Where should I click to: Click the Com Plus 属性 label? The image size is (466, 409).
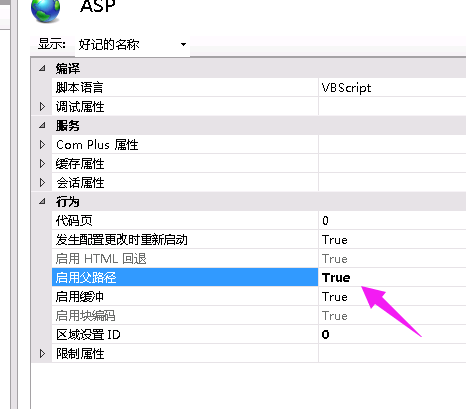pos(97,145)
